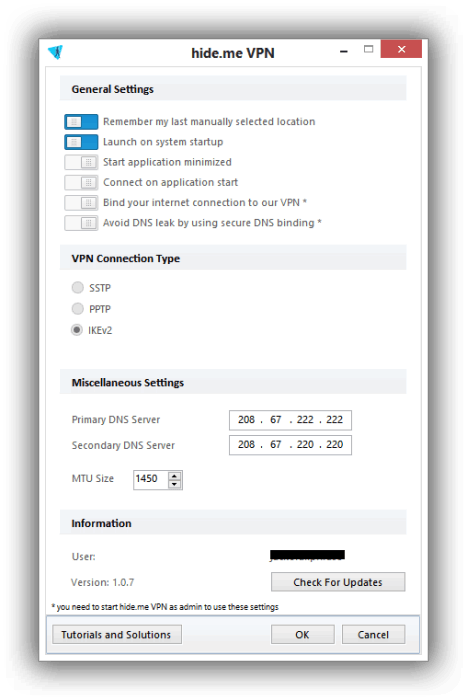Select IKEv2 as VPN connection type
Viewport: 467px width, 700px height.
[x=77, y=330]
